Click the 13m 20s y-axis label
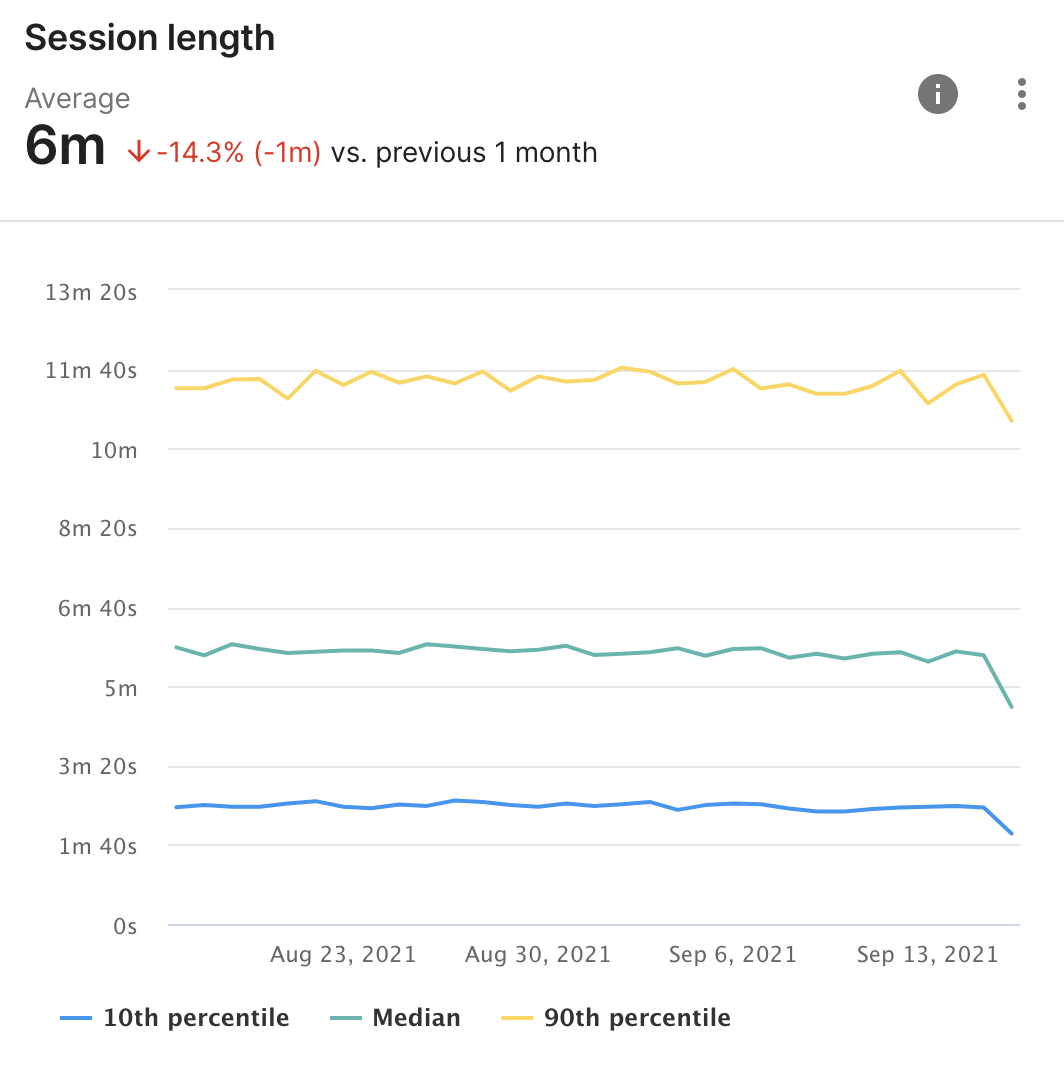Screen dimensions: 1064x1084 92,291
